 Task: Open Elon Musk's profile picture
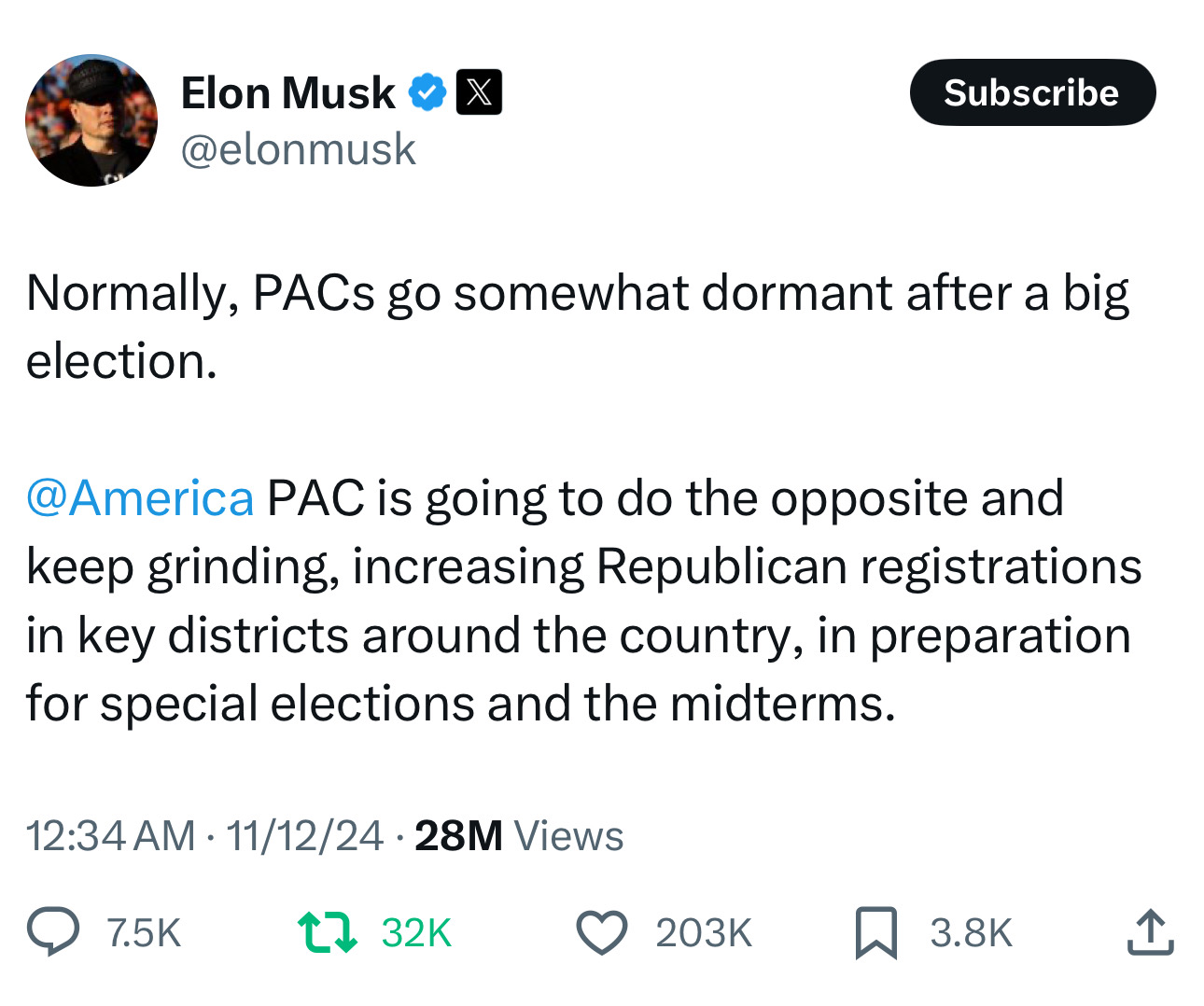pos(91,120)
